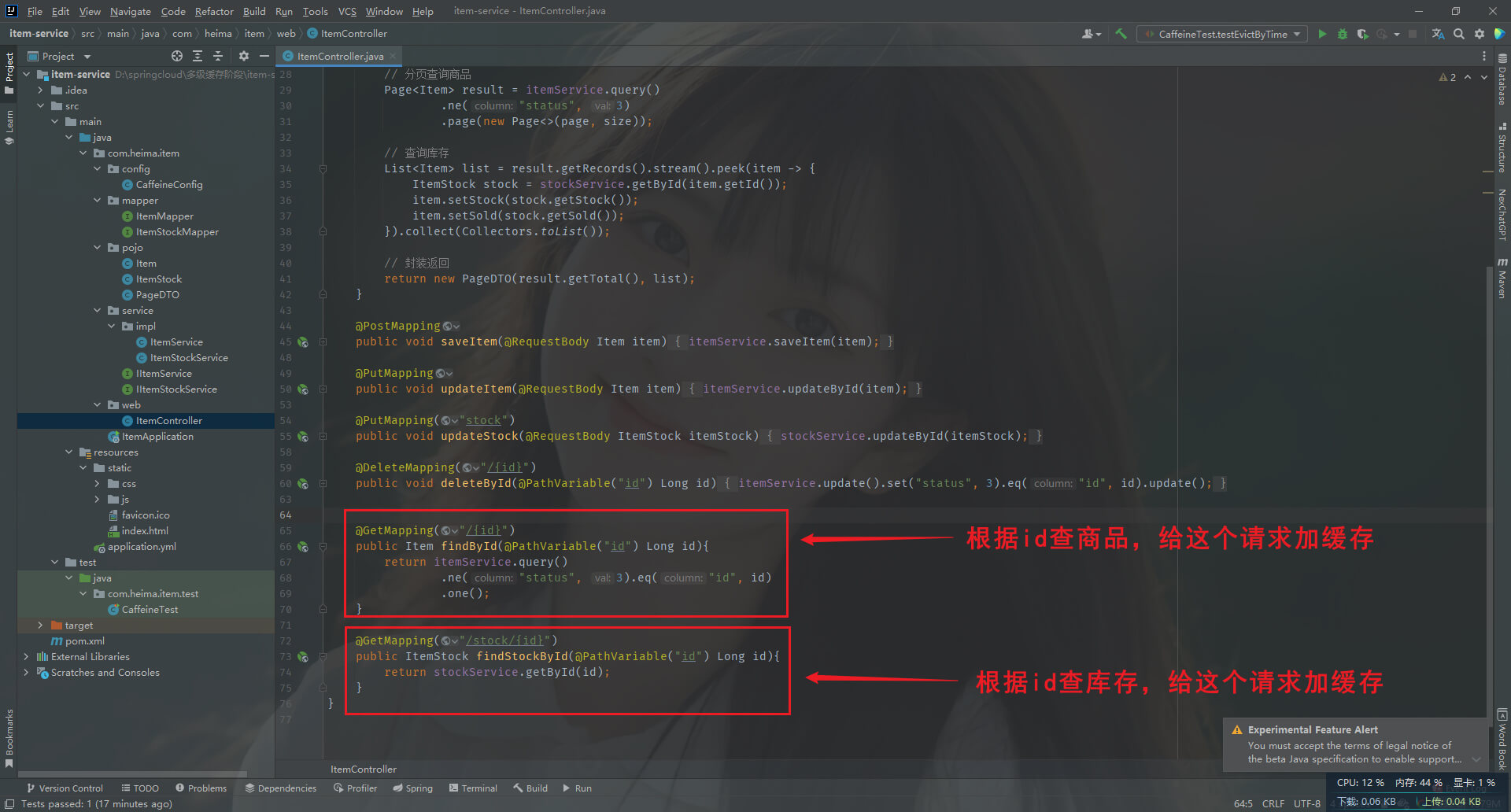Click the Select Opened File crosshair icon
This screenshot has height=812, width=1511.
point(177,56)
